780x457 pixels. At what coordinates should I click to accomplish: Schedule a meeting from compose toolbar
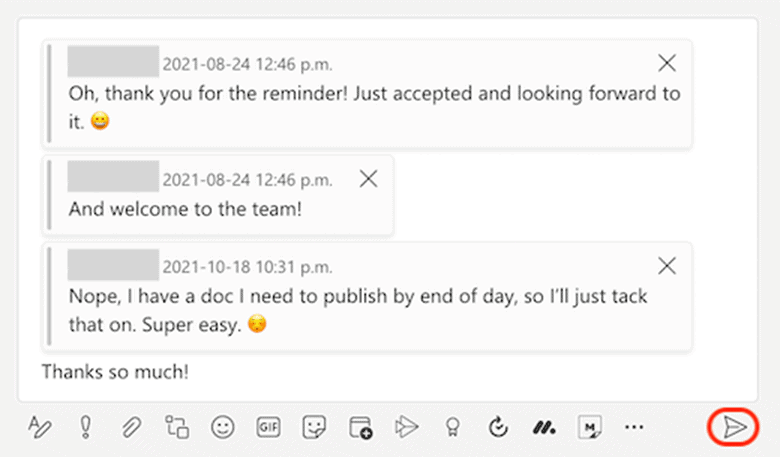(x=361, y=427)
